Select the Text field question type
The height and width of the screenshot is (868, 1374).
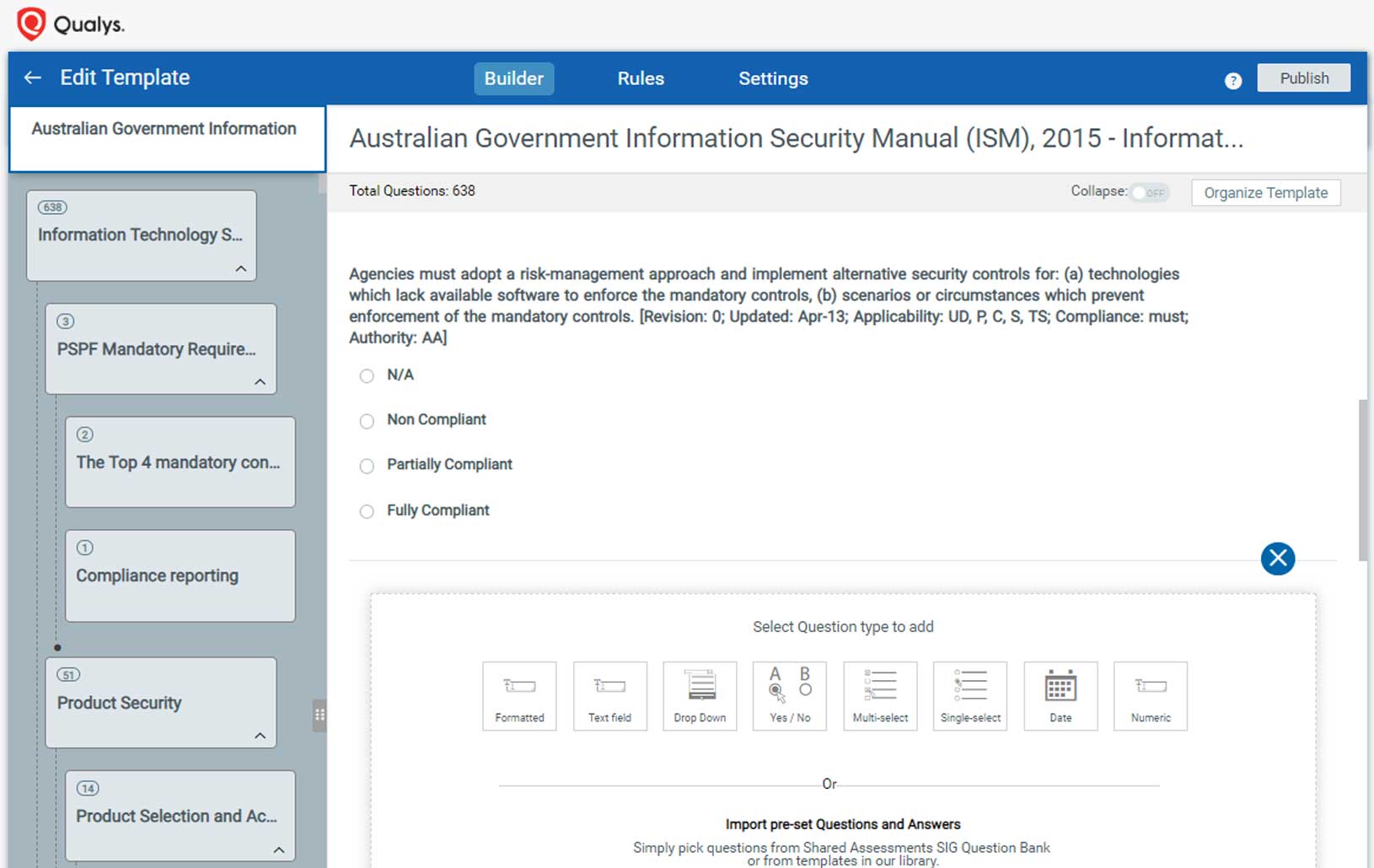point(609,695)
